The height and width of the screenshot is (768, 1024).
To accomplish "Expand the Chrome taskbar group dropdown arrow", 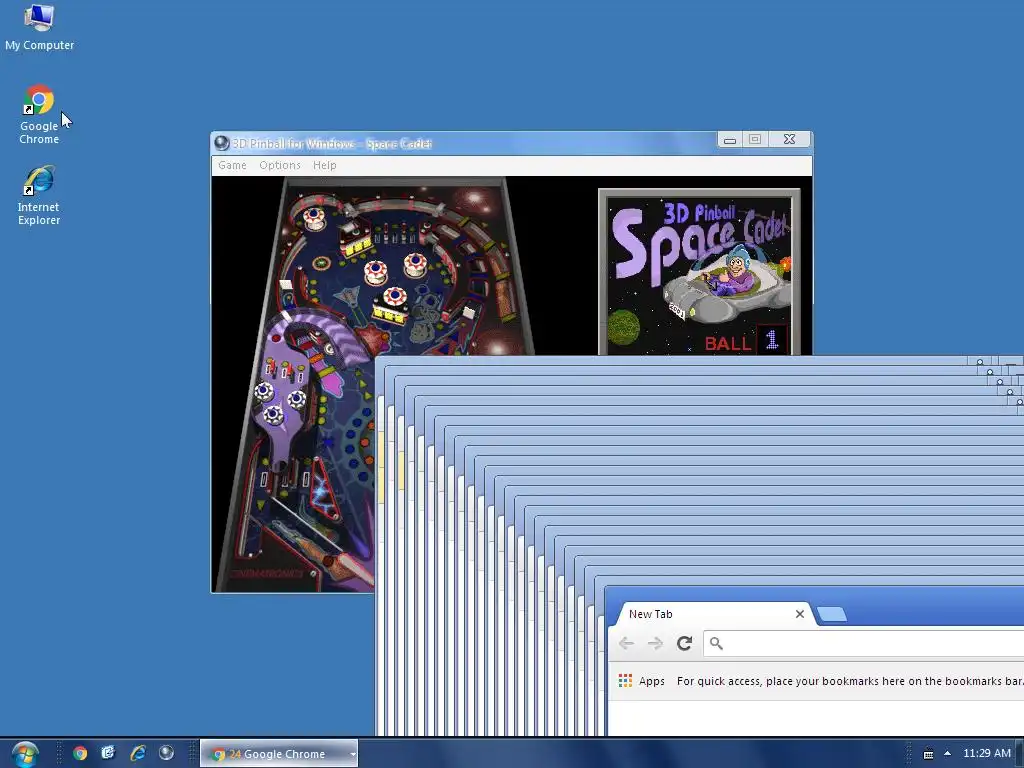I will [353, 754].
